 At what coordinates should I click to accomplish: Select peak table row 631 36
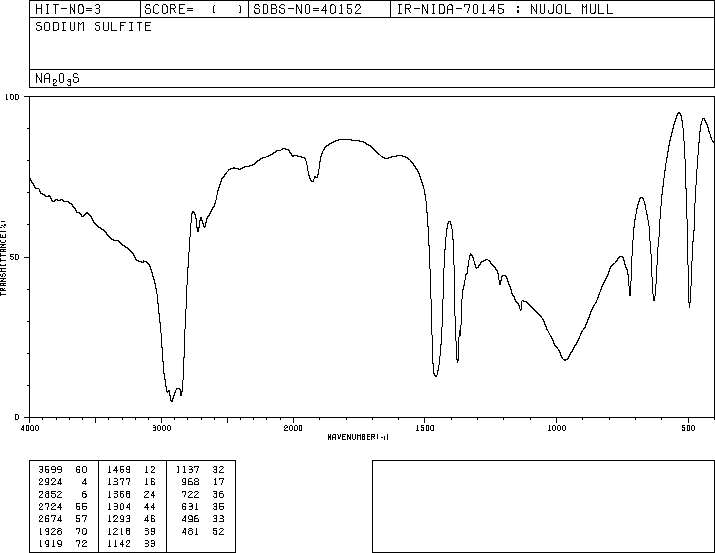pyautogui.click(x=202, y=506)
